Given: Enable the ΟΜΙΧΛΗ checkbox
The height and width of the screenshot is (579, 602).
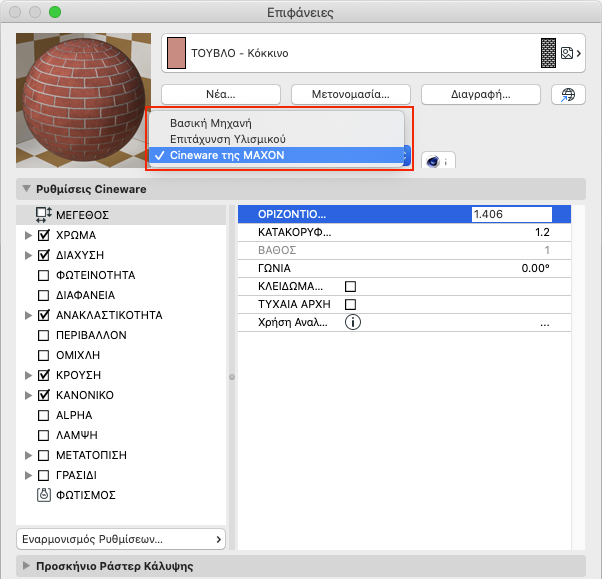Looking at the screenshot, I should coord(44,355).
